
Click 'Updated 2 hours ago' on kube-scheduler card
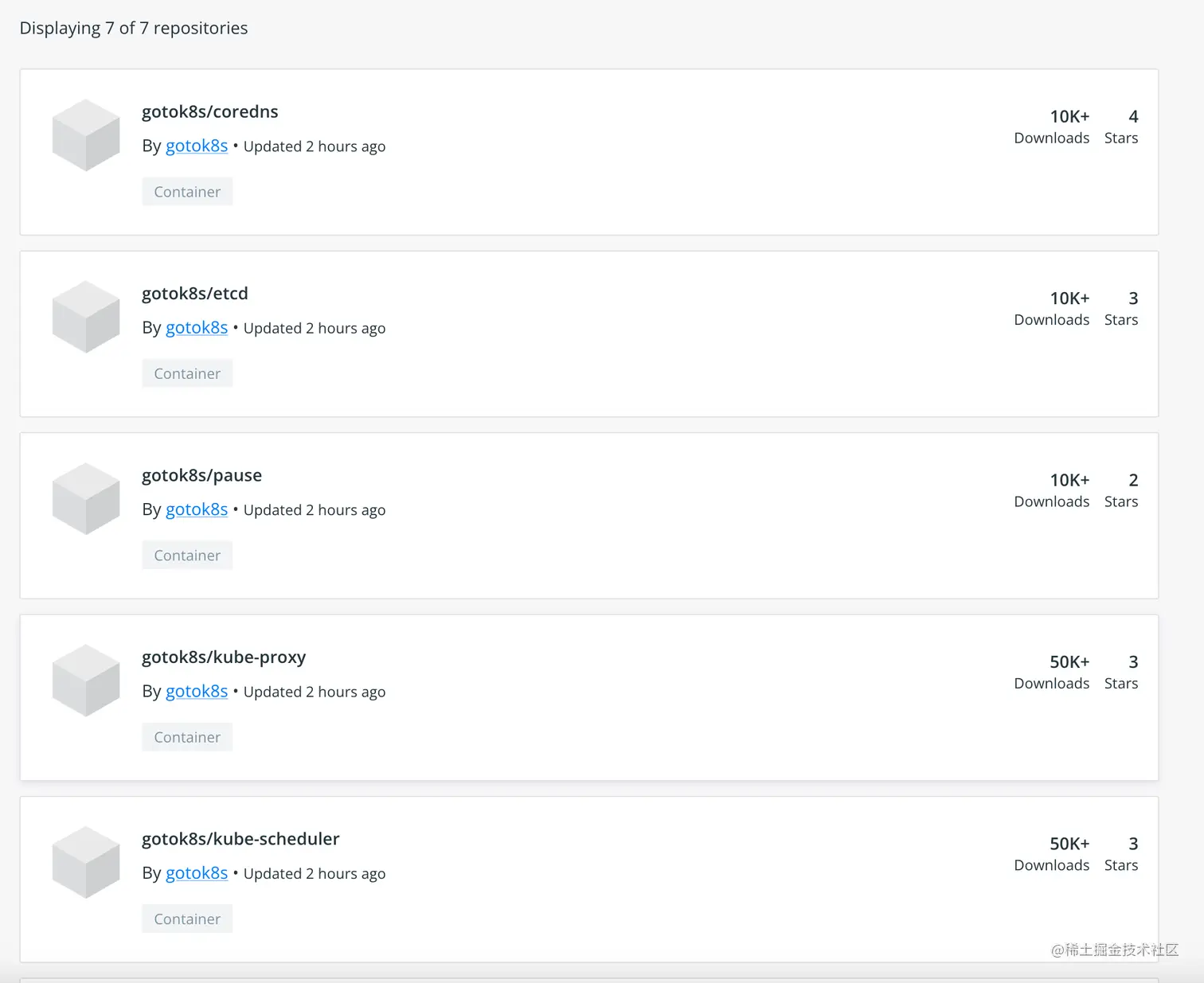(315, 874)
